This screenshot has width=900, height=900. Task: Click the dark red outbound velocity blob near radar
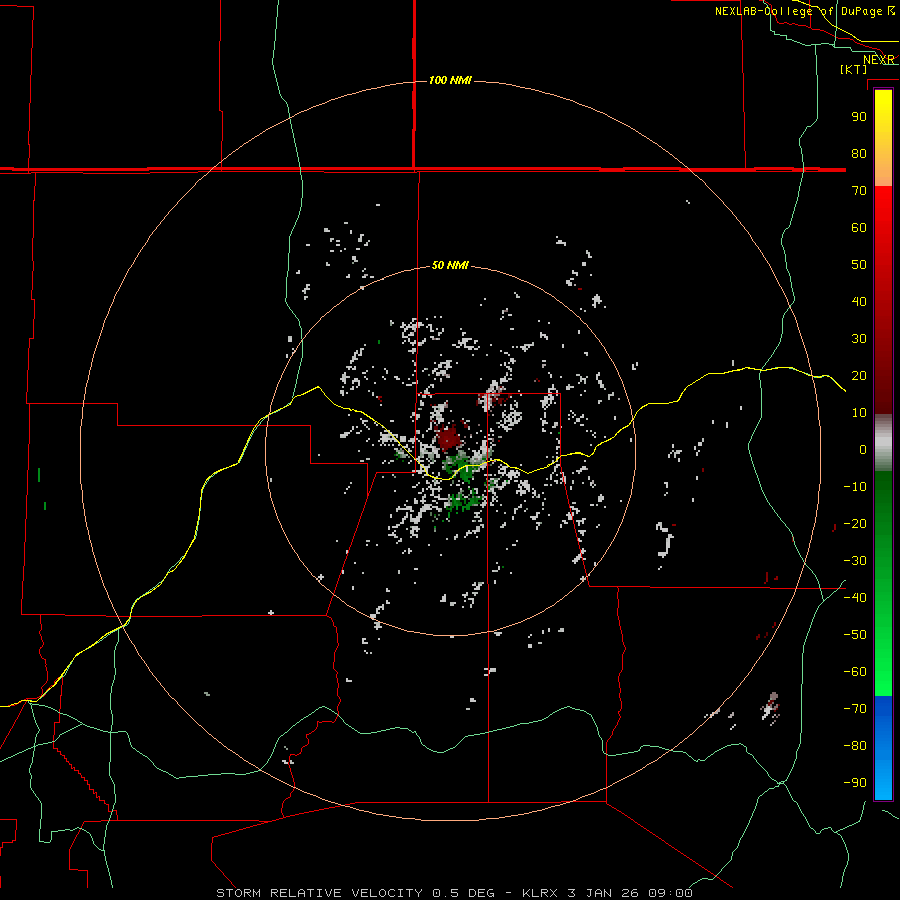click(x=449, y=439)
